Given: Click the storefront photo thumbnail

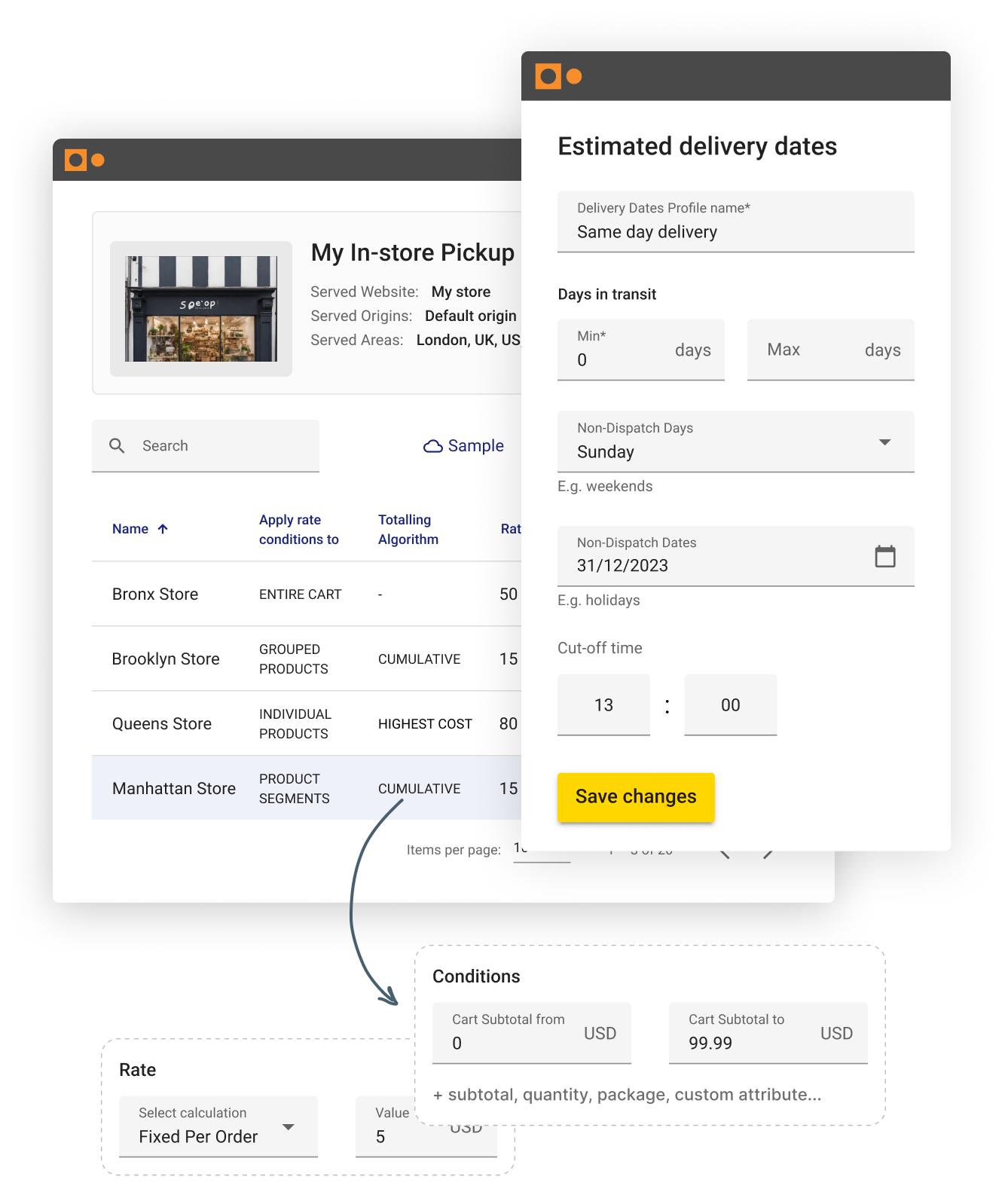Looking at the screenshot, I should coord(201,307).
